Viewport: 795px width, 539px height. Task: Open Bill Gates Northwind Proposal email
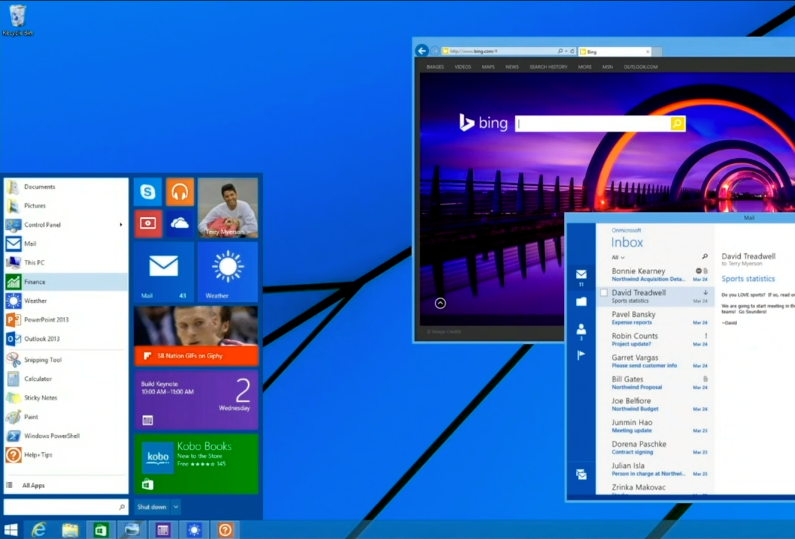pyautogui.click(x=655, y=382)
